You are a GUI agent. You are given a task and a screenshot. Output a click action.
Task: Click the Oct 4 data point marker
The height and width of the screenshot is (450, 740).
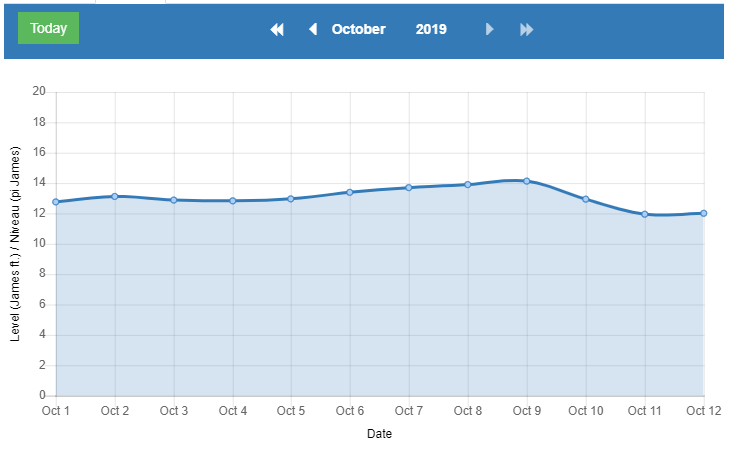(x=233, y=201)
